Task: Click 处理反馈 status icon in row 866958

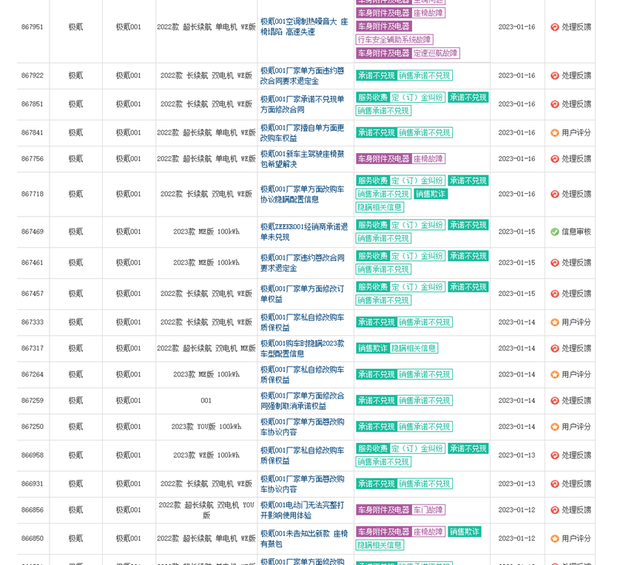Action: (555, 455)
